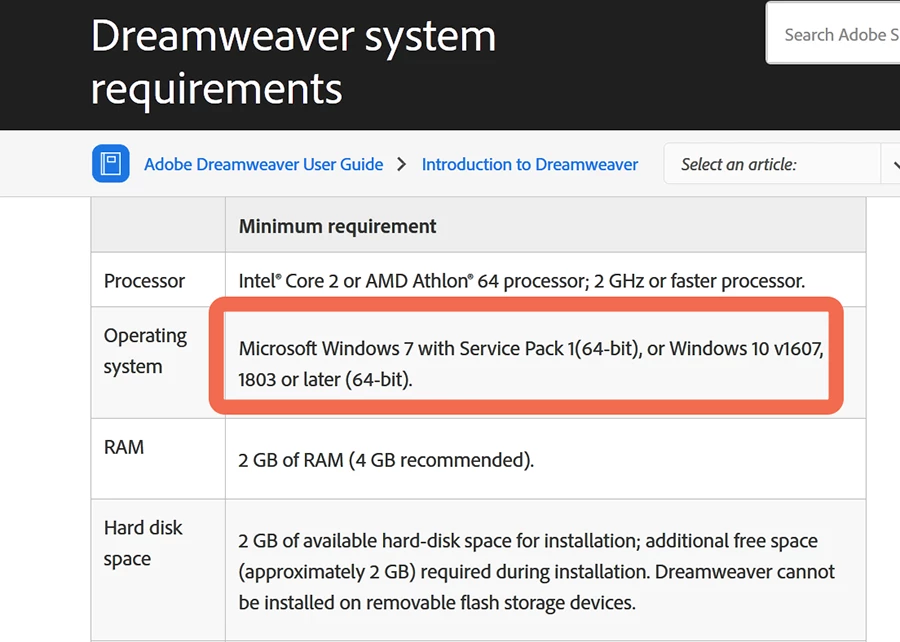The width and height of the screenshot is (900, 642).
Task: Click the Search Adobe input field
Action: [833, 34]
